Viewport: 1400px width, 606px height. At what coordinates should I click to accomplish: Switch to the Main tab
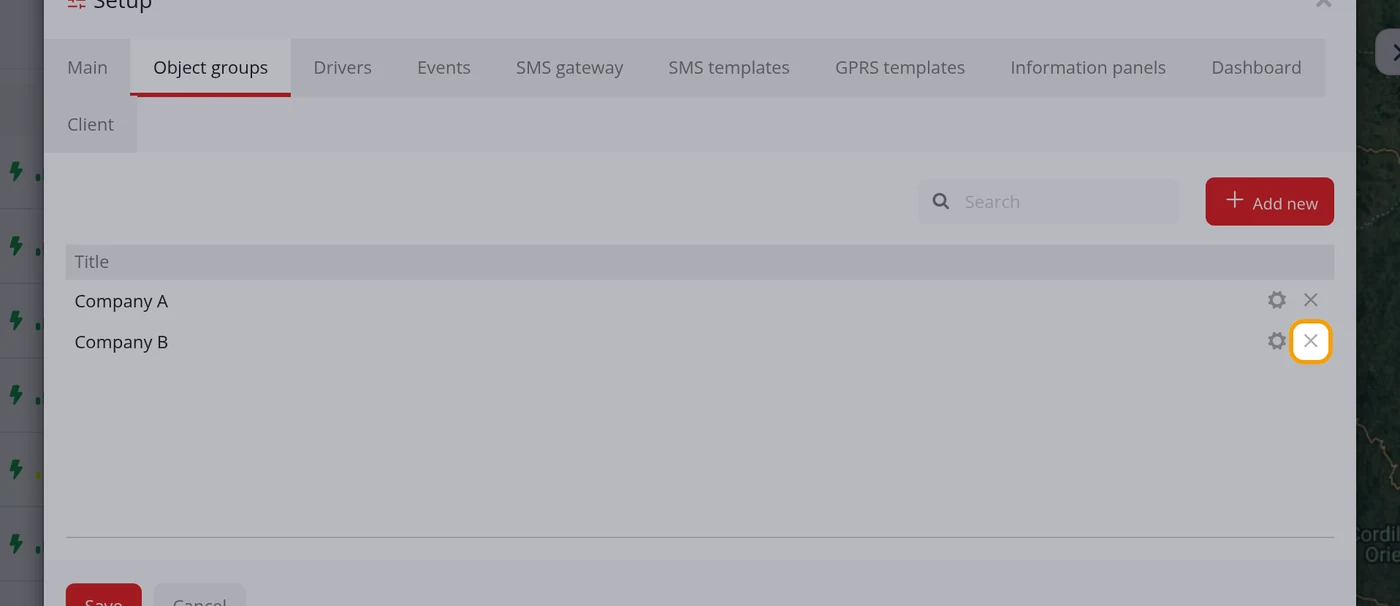[x=87, y=67]
